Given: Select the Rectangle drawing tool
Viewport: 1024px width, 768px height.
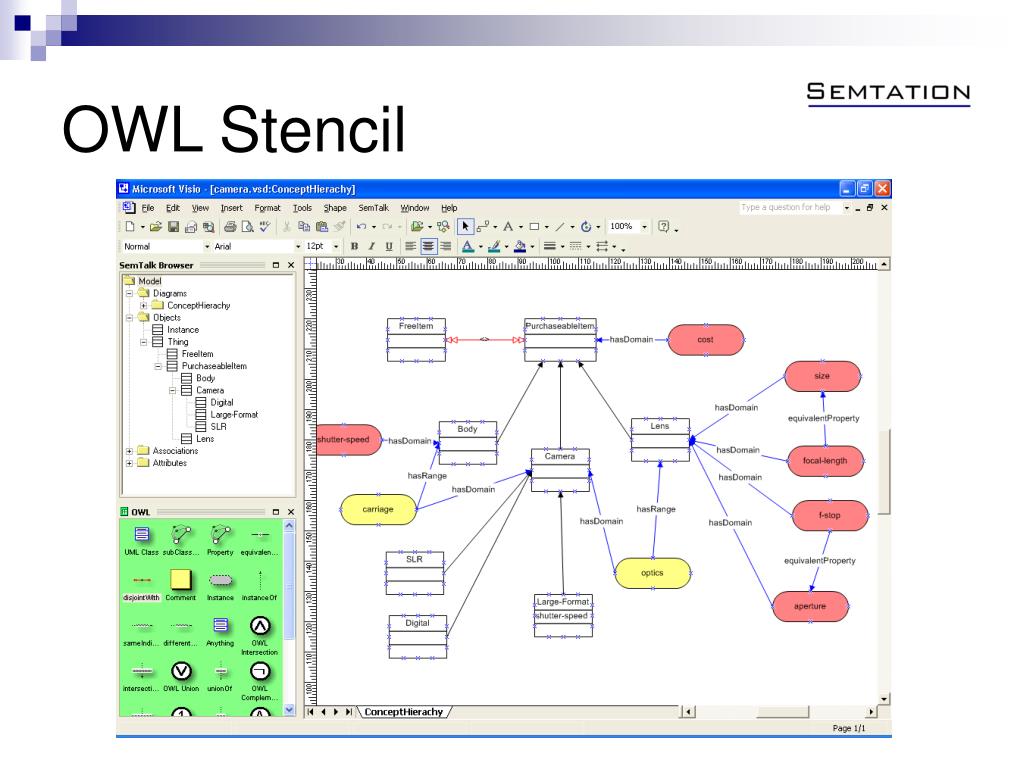Looking at the screenshot, I should pos(534,227).
